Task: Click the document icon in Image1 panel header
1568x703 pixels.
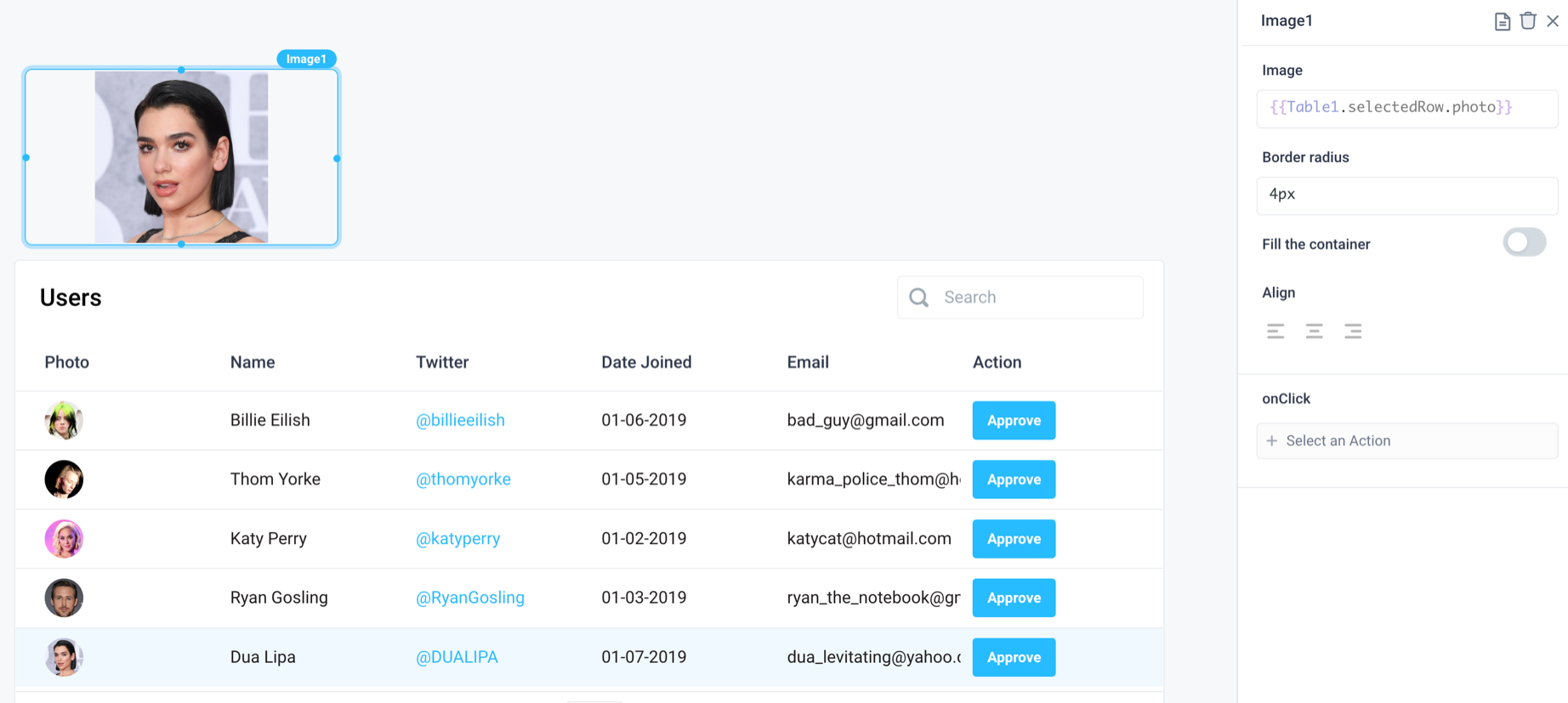Action: pos(1502,21)
